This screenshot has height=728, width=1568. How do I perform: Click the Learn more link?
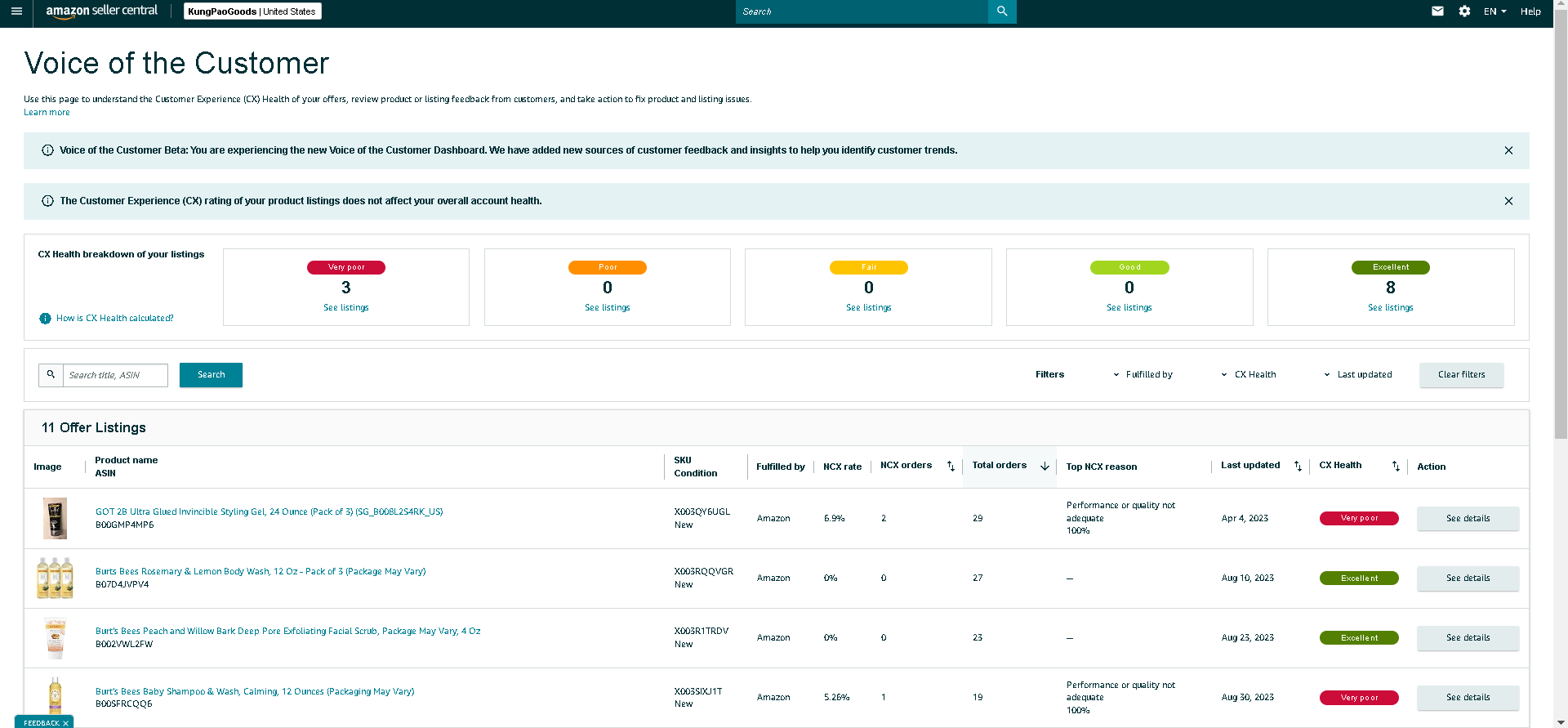point(47,113)
